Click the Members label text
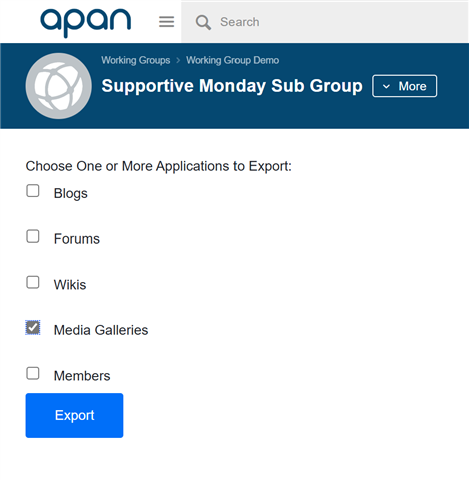This screenshot has width=469, height=480. [82, 376]
